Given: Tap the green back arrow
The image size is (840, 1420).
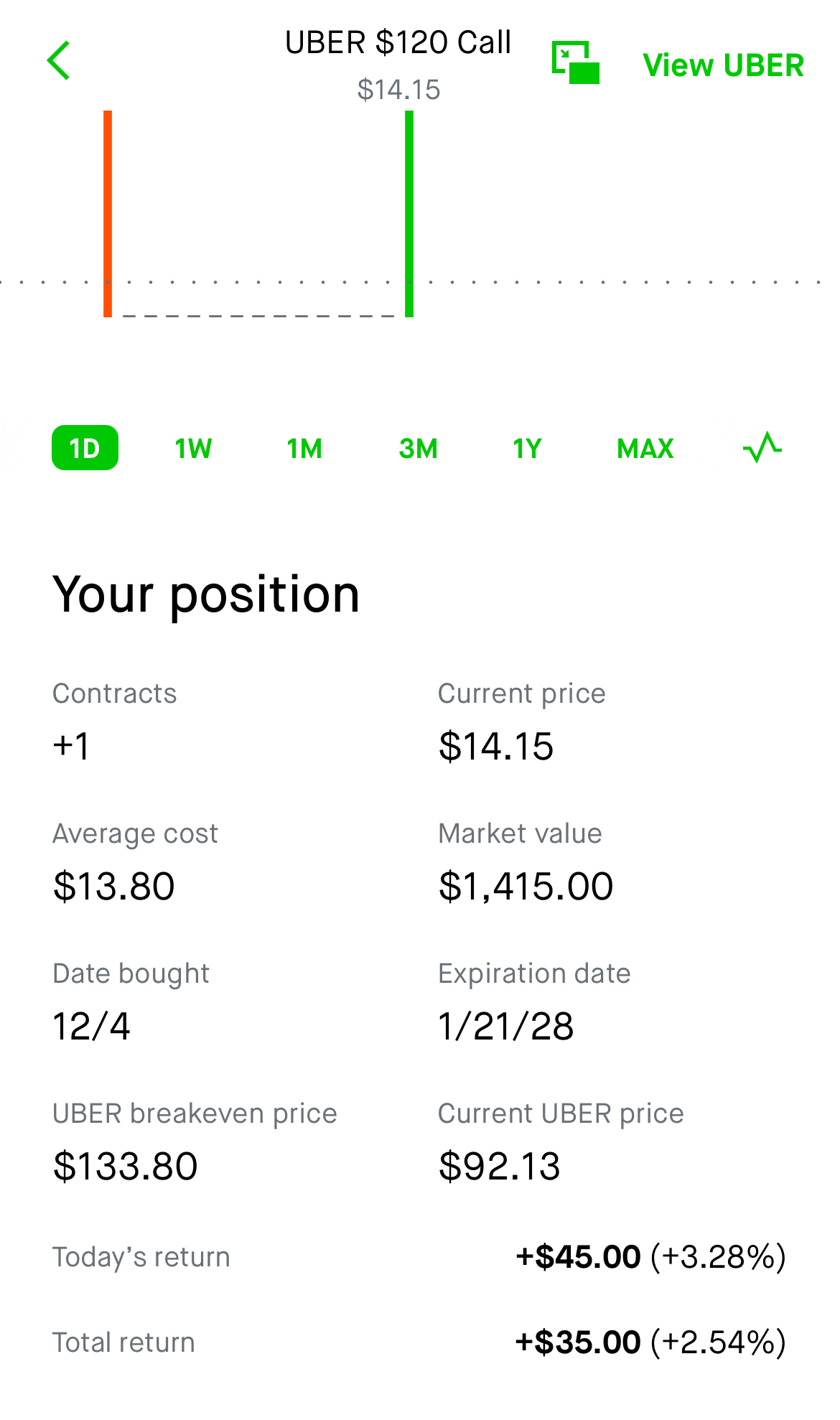Looking at the screenshot, I should [x=58, y=60].
